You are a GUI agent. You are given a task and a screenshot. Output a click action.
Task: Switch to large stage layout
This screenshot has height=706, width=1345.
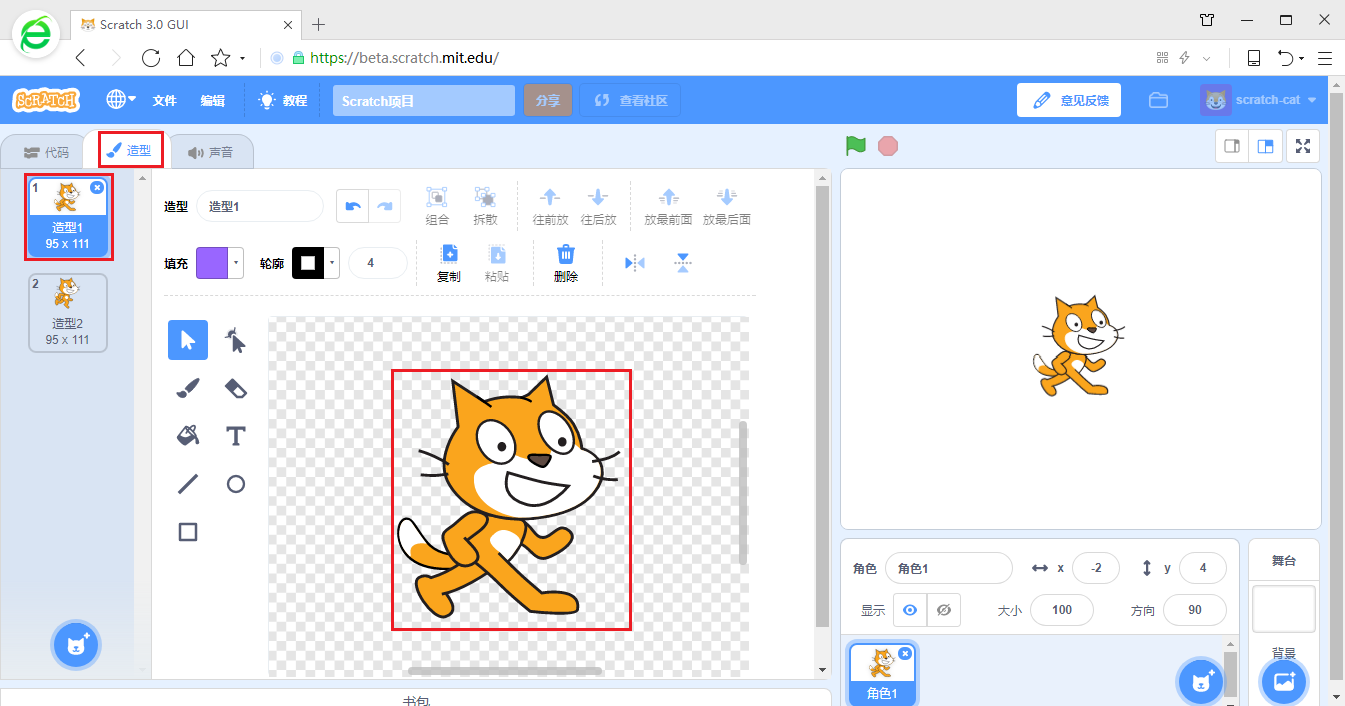(1265, 146)
